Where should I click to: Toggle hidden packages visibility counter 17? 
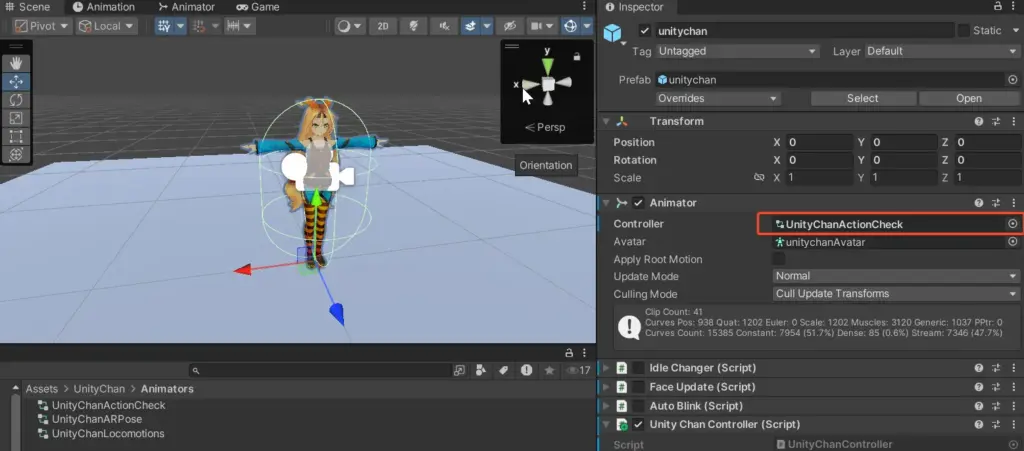click(578, 370)
